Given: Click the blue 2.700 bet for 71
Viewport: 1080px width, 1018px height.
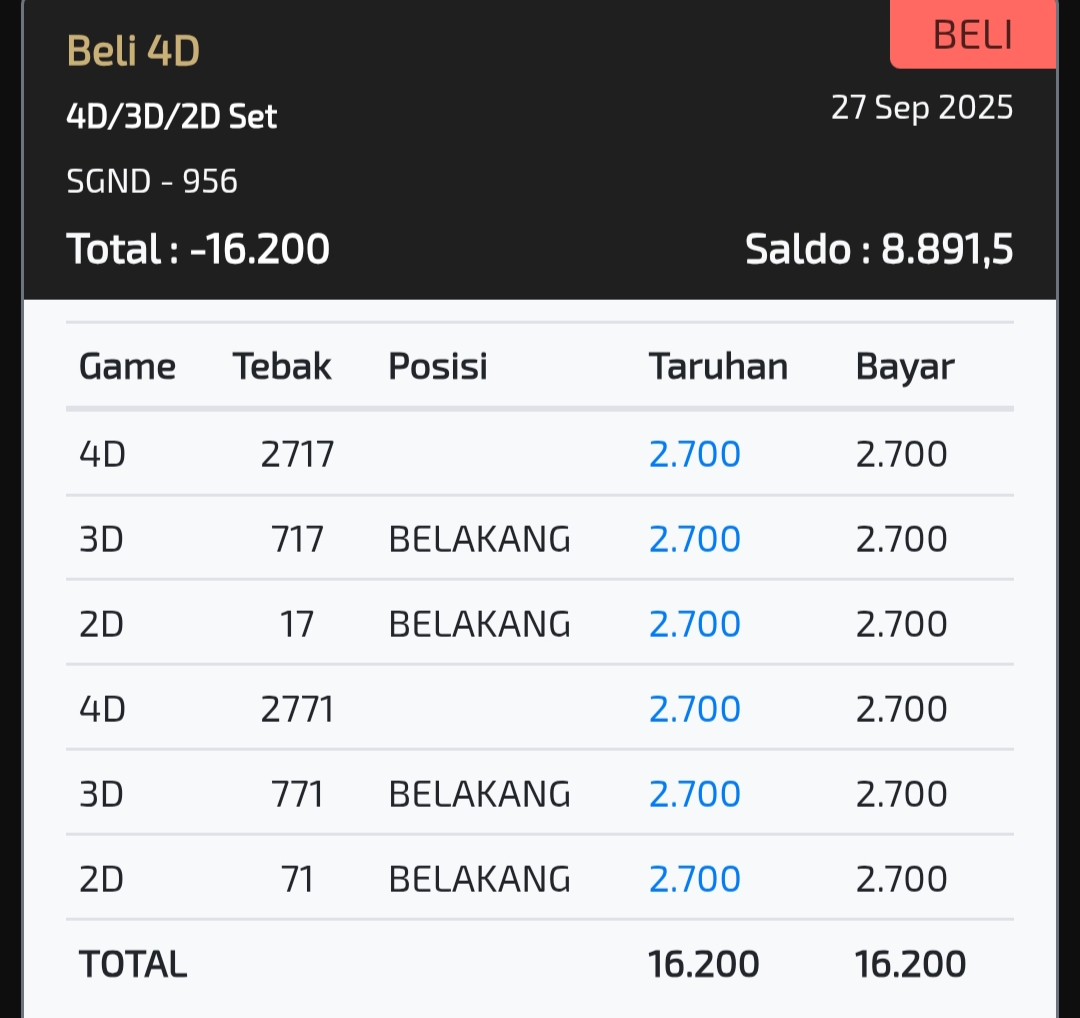Looking at the screenshot, I should [695, 879].
